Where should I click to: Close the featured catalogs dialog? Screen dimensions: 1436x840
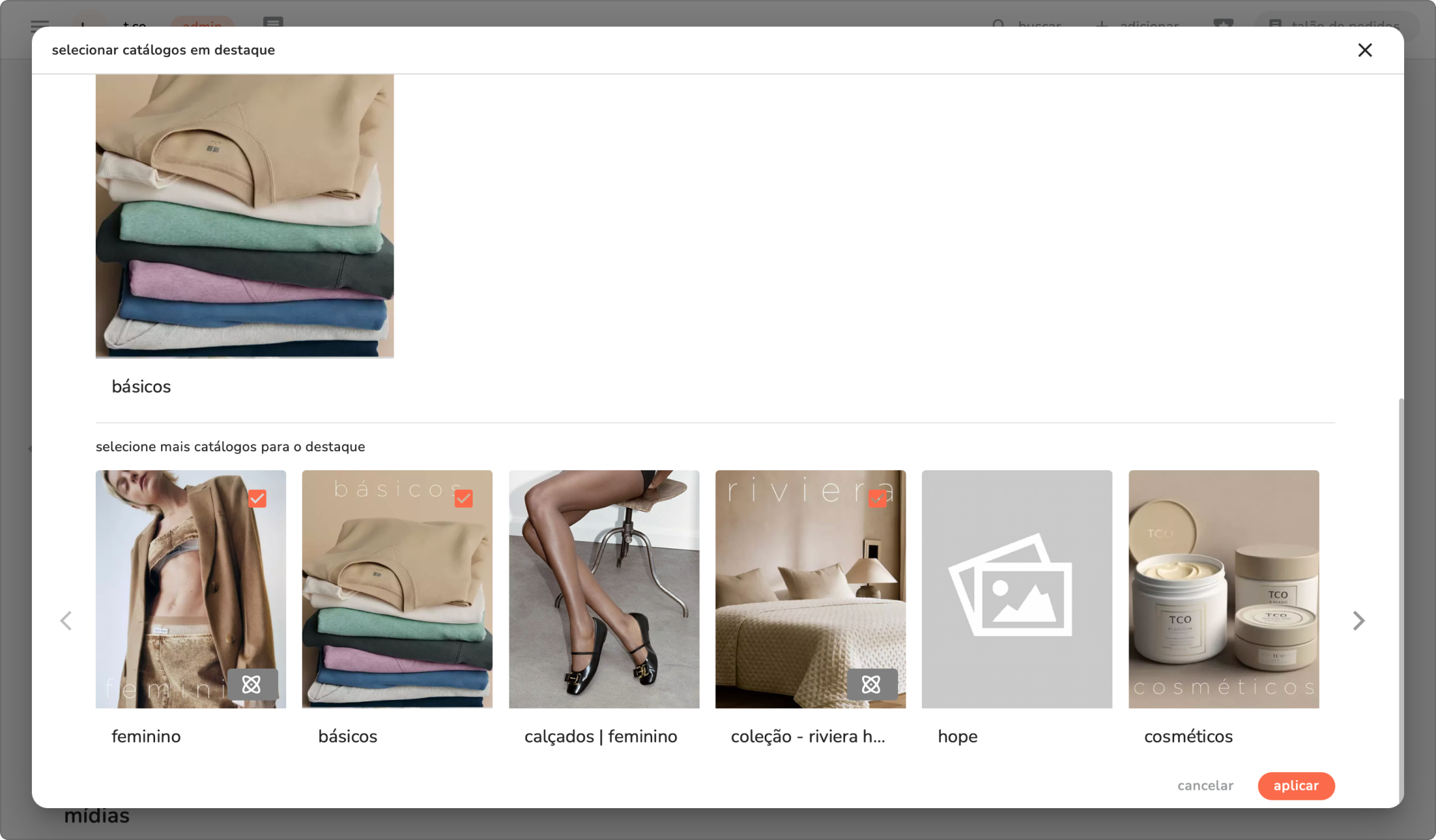(x=1365, y=50)
